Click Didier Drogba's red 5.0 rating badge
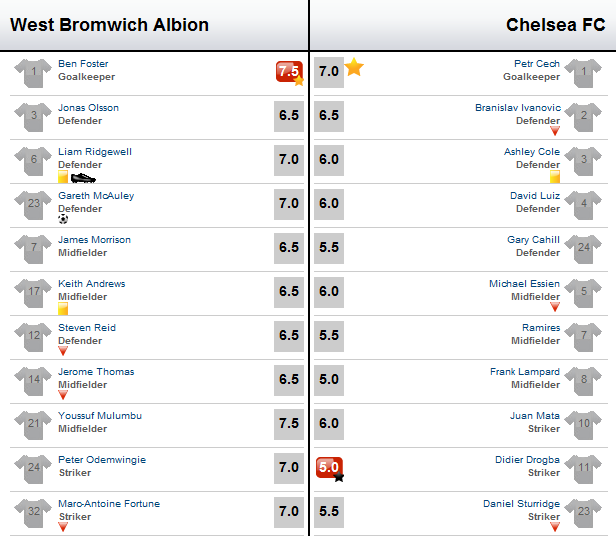This screenshot has width=616, height=536. coord(330,468)
